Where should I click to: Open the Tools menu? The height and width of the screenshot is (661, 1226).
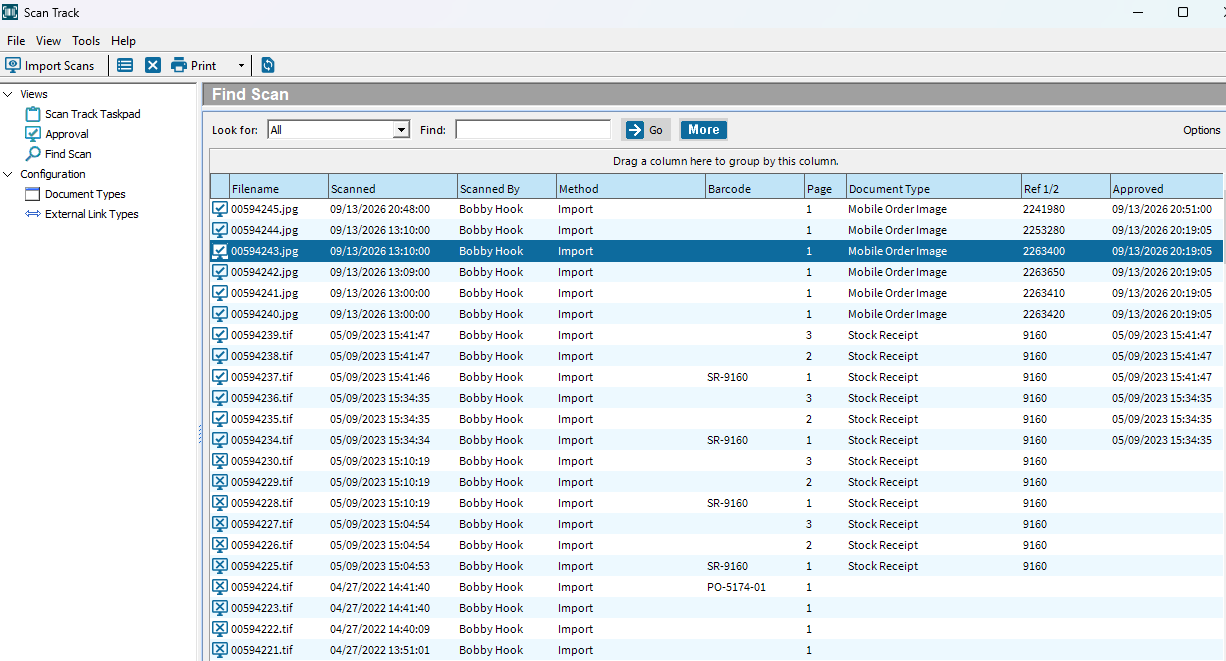coord(86,41)
